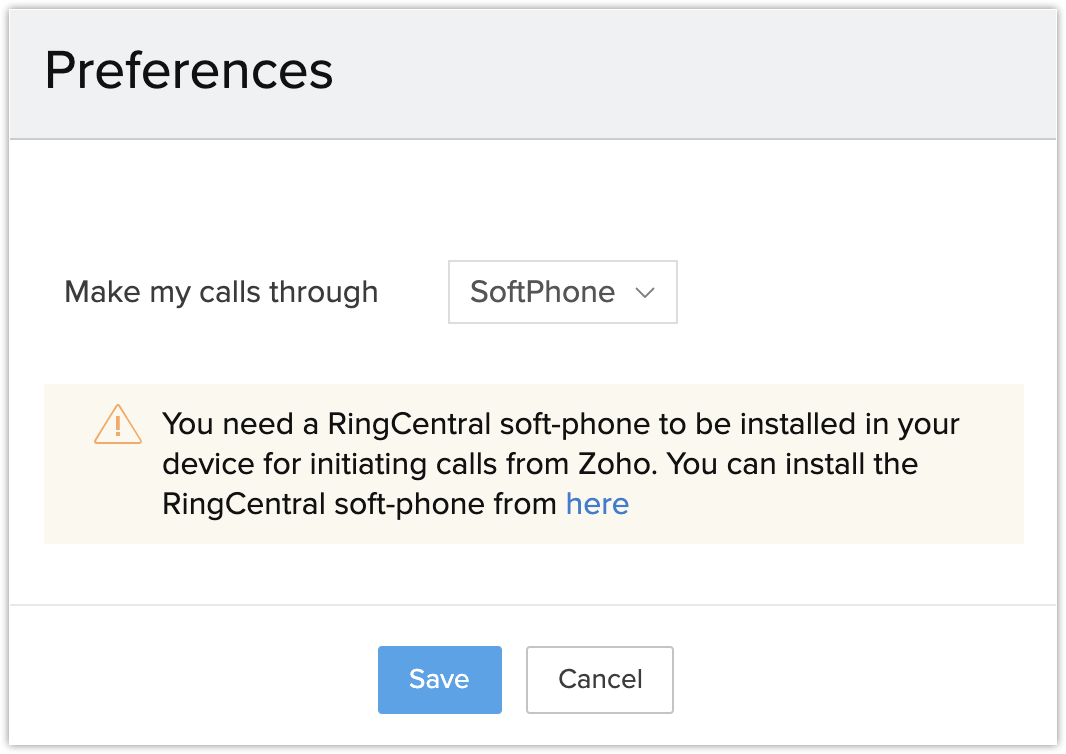Click the "Make my calls through" label
The image size is (1066, 754).
(221, 292)
